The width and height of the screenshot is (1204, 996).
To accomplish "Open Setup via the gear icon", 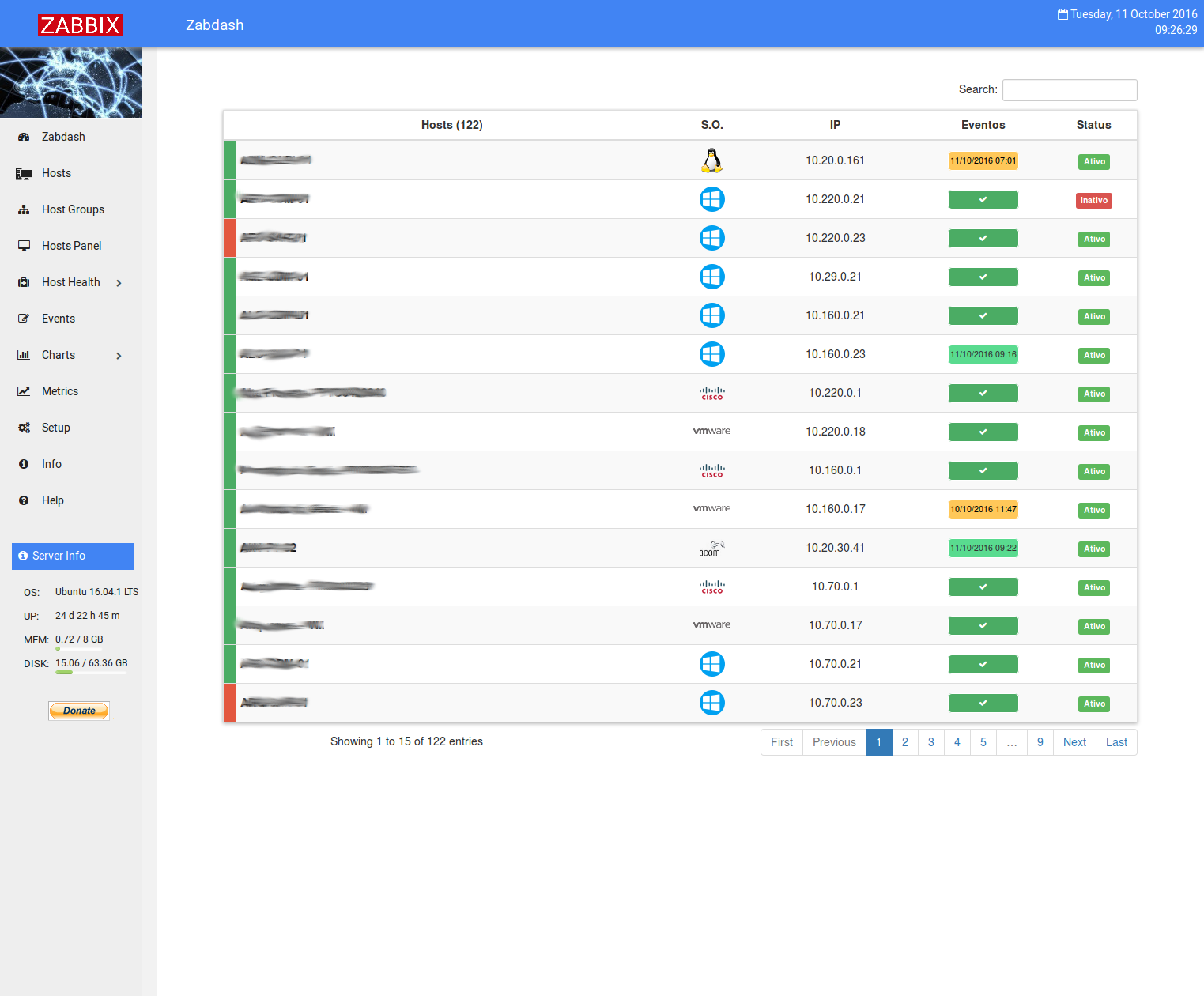I will tap(23, 427).
